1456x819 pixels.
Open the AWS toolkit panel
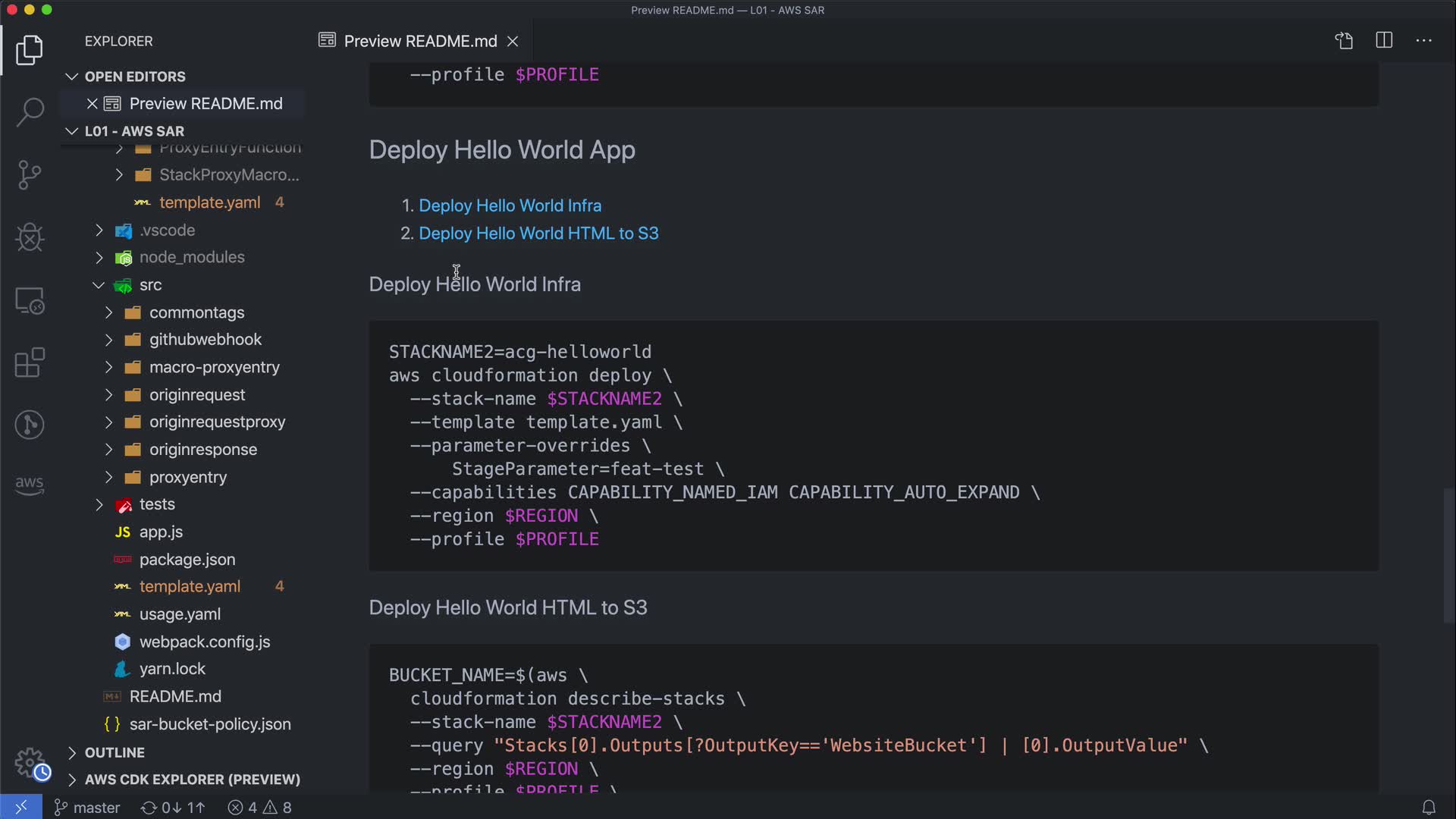[x=30, y=485]
